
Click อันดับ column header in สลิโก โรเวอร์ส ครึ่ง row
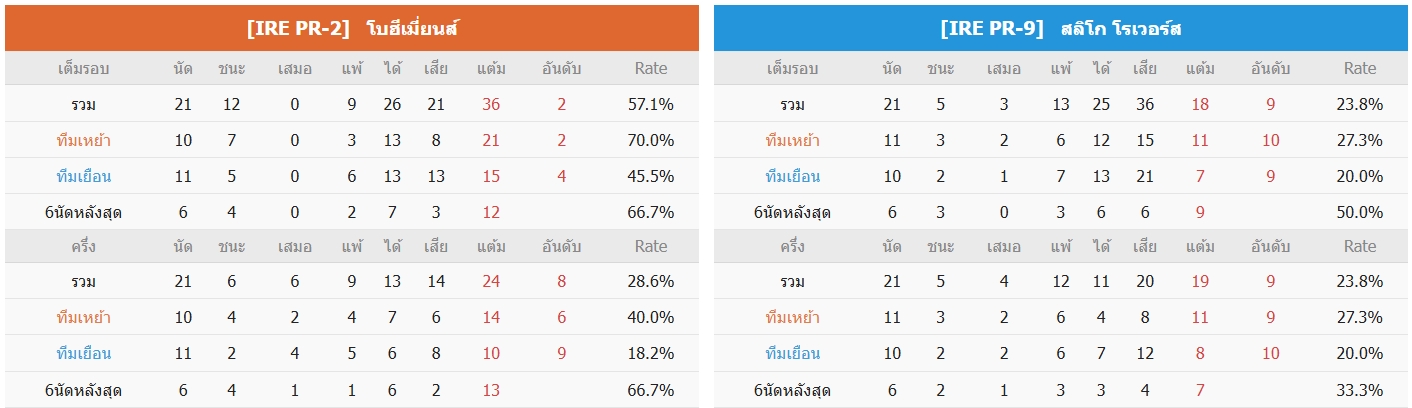1270,246
